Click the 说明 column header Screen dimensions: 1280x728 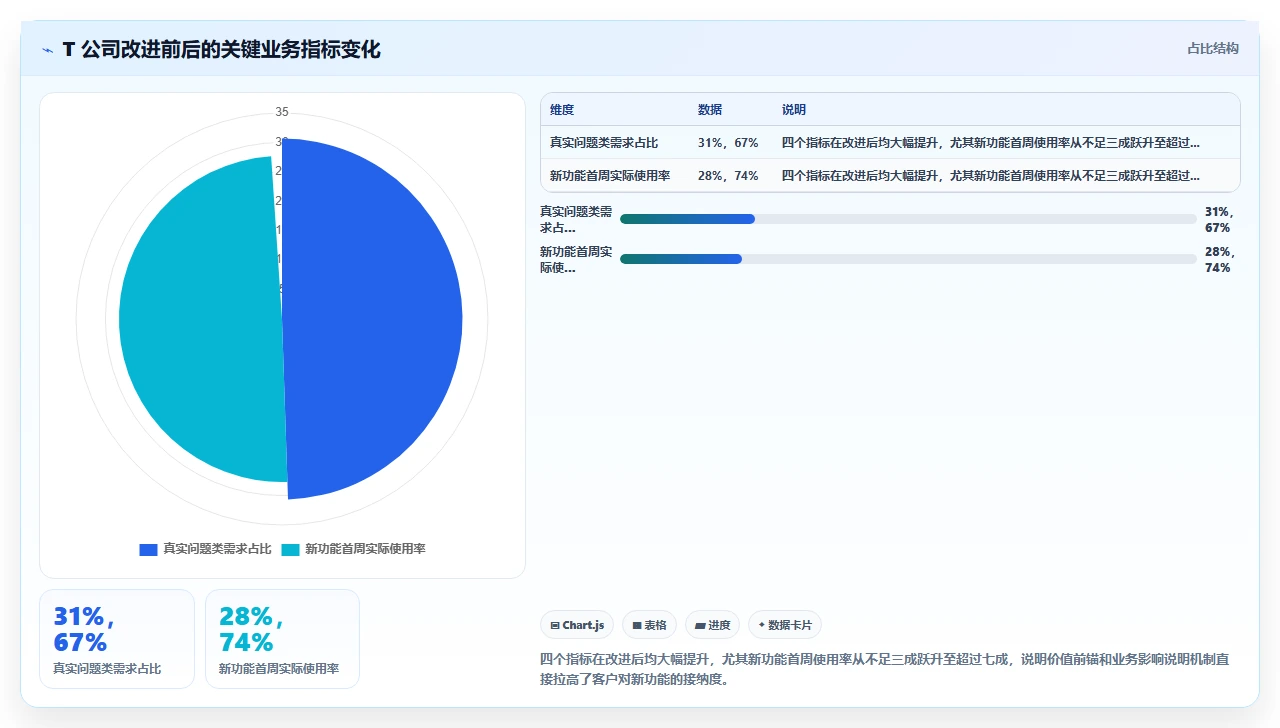[794, 110]
